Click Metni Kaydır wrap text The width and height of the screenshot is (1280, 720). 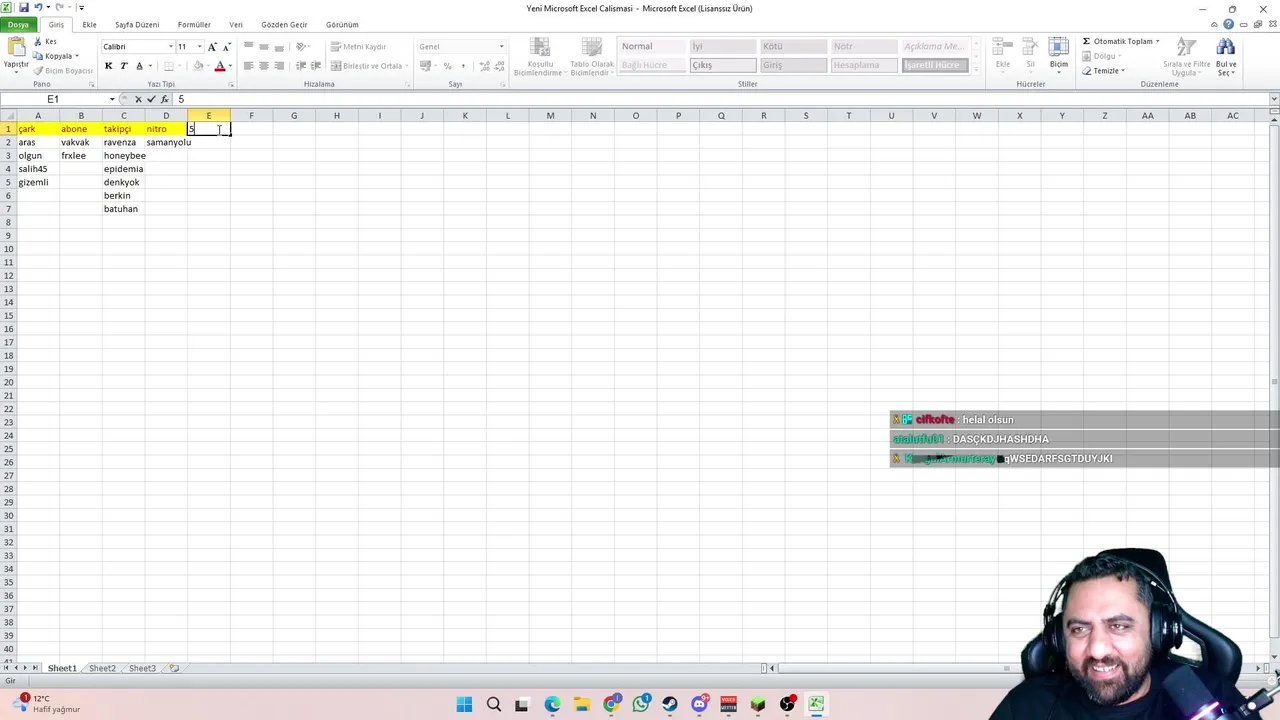[358, 47]
